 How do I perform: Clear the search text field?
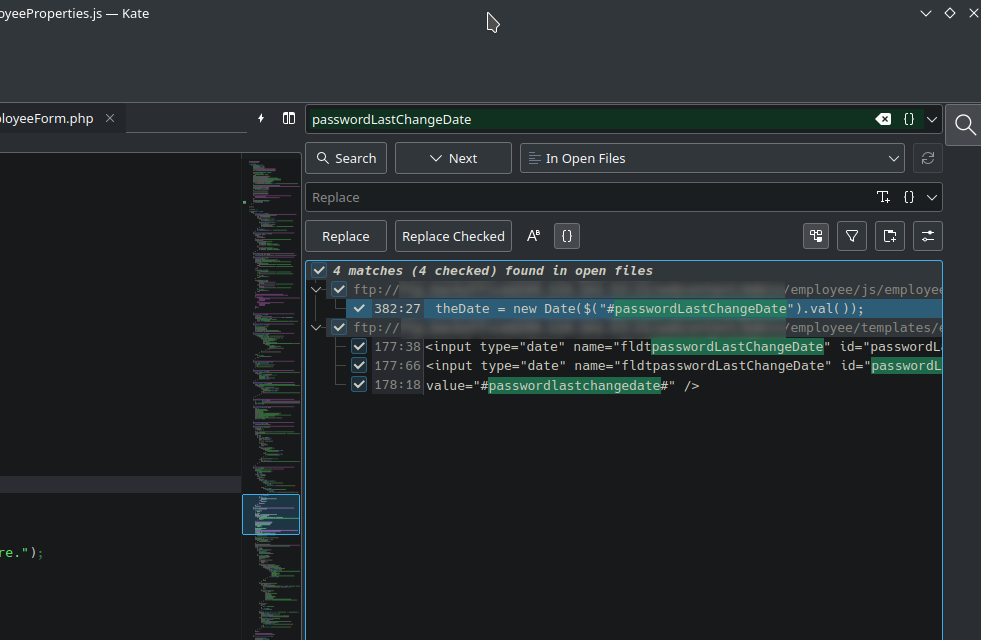pyautogui.click(x=883, y=119)
